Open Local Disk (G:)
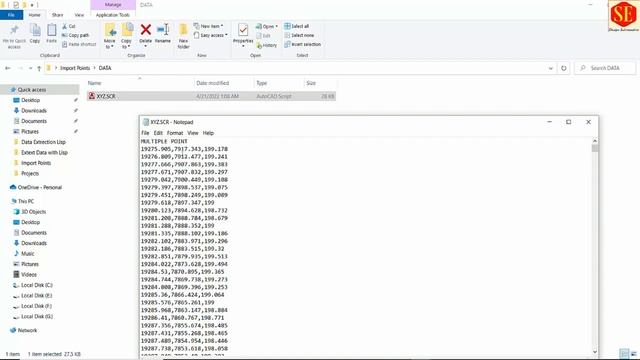Viewport: 640px width, 360px height. pyautogui.click(x=37, y=316)
